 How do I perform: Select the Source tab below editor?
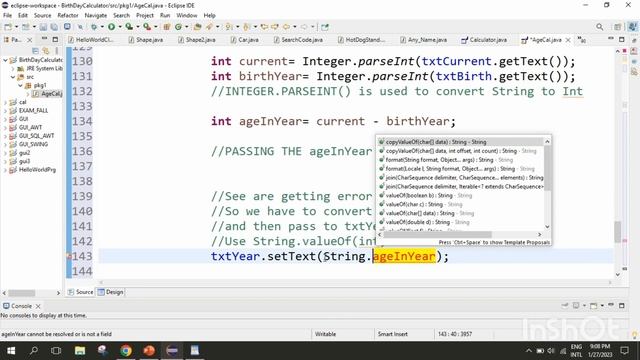pos(80,292)
